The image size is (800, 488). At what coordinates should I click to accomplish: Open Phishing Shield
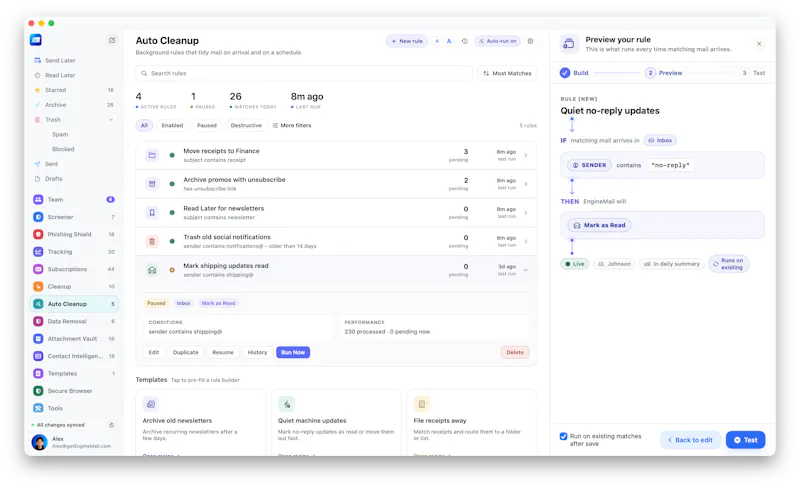[x=69, y=234]
